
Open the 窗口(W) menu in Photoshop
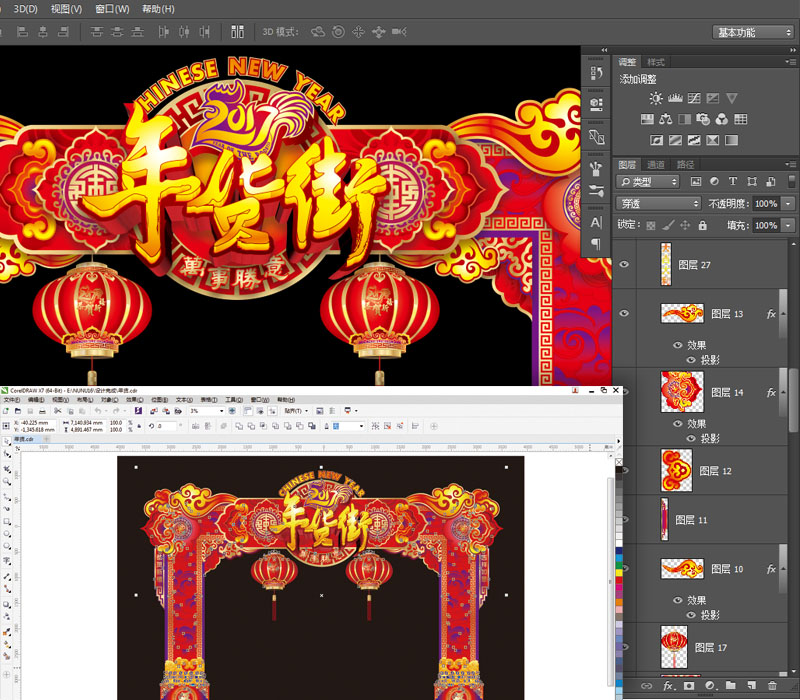[x=112, y=9]
